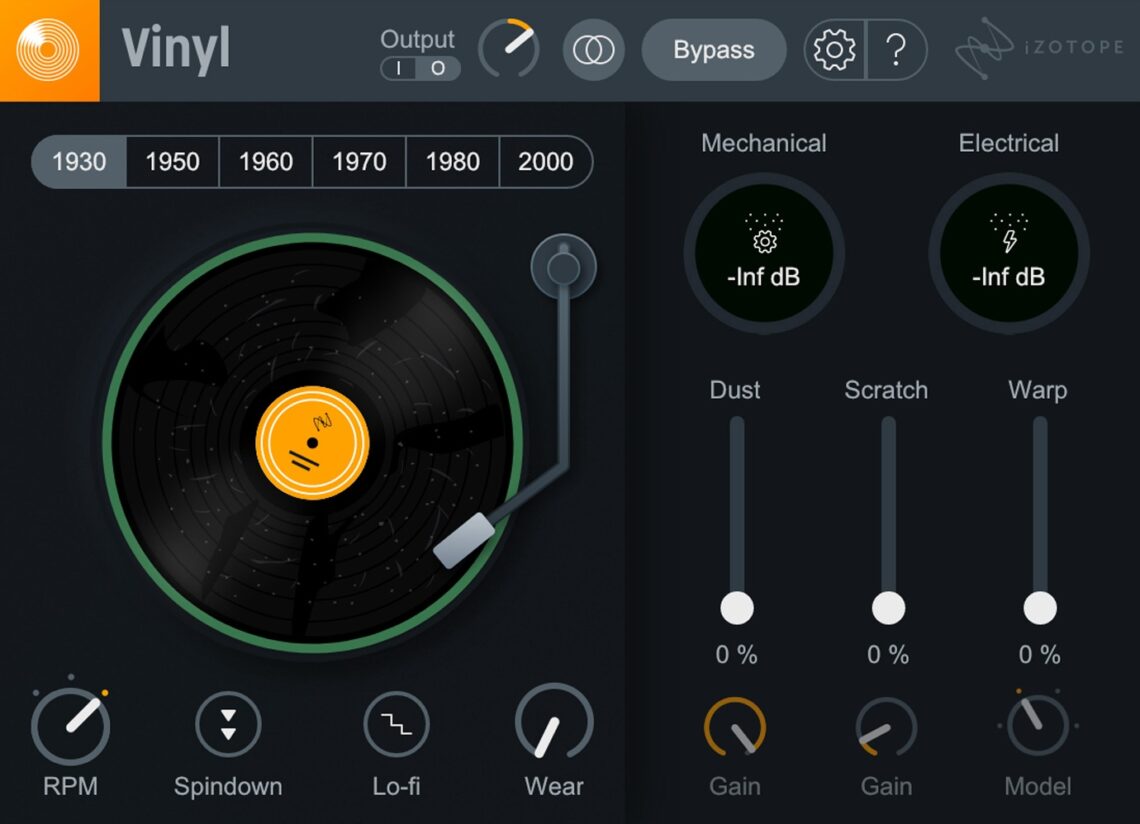
Task: Open the stereo width control icon
Action: click(592, 49)
